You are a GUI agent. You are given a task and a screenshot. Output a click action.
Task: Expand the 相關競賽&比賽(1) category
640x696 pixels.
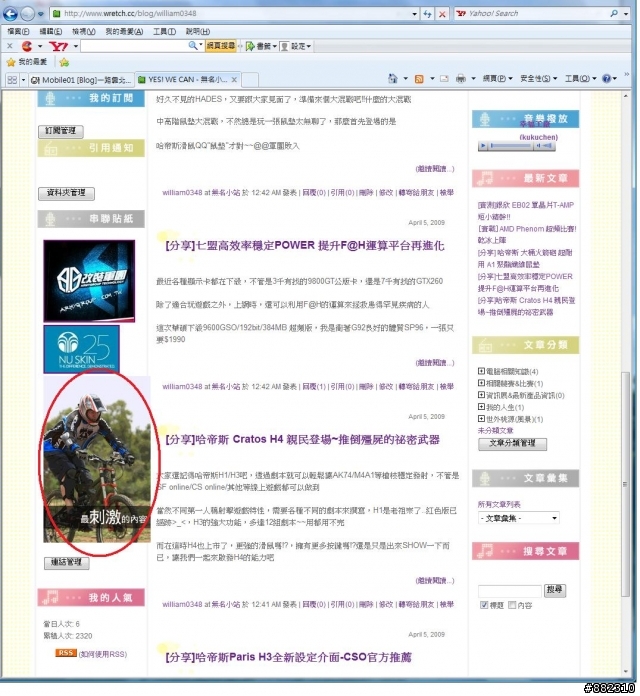click(x=482, y=384)
